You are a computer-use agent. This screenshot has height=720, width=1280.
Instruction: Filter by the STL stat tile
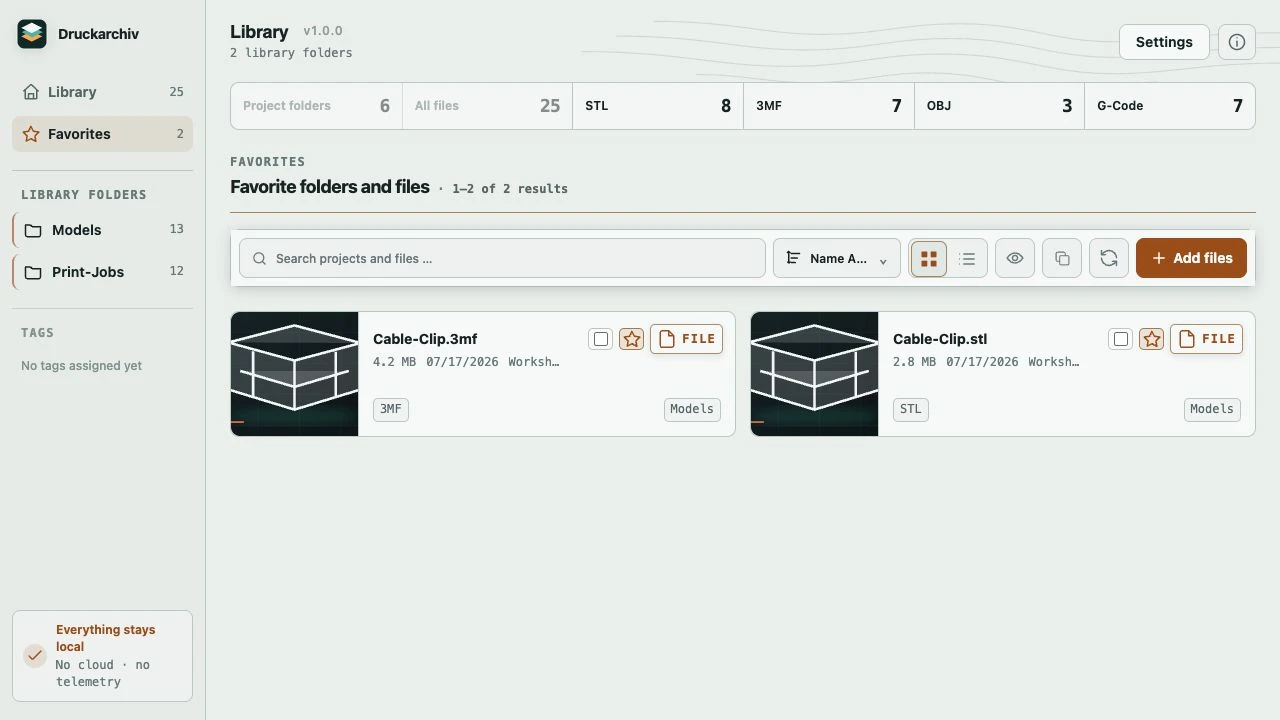(658, 106)
